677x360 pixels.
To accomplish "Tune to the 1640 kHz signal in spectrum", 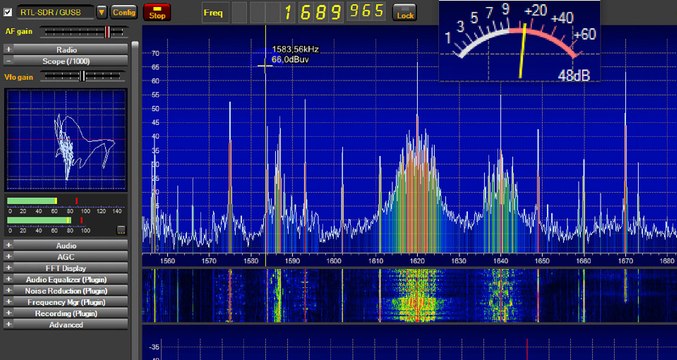I will tap(501, 173).
